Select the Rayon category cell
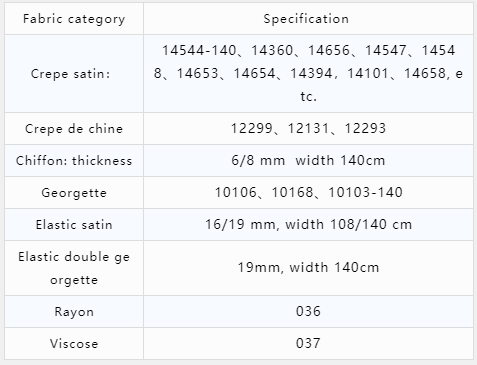The width and height of the screenshot is (477, 365). tap(74, 312)
